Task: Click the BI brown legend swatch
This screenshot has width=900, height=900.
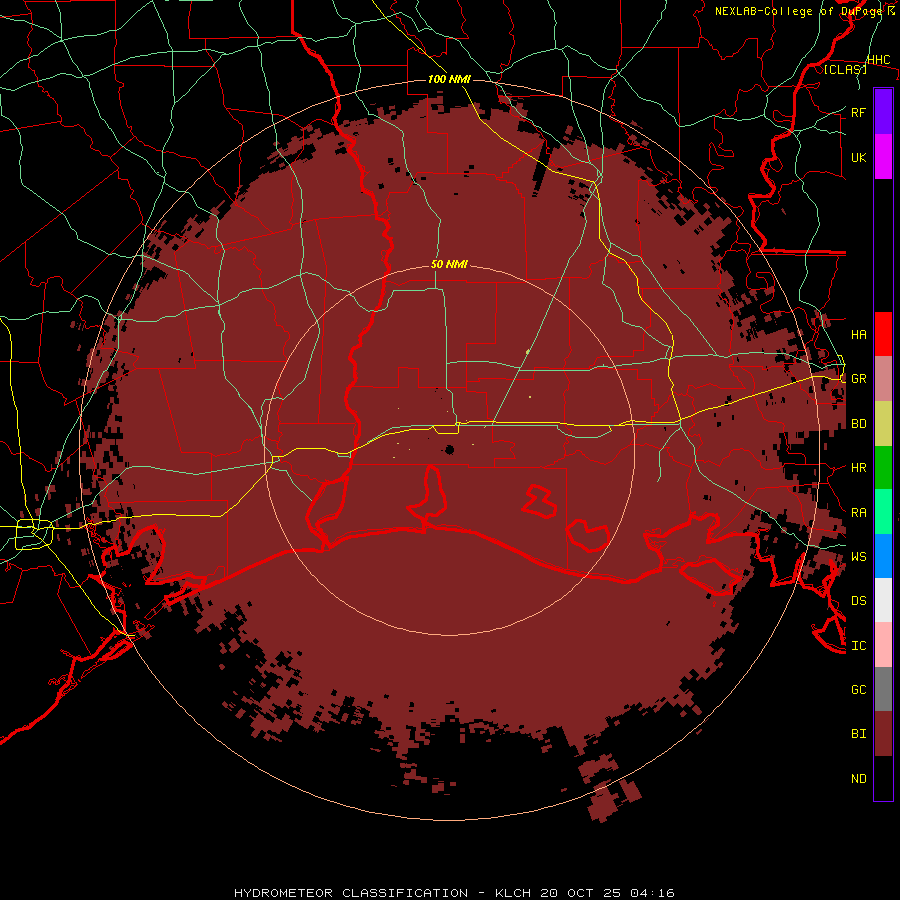Action: pos(883,734)
